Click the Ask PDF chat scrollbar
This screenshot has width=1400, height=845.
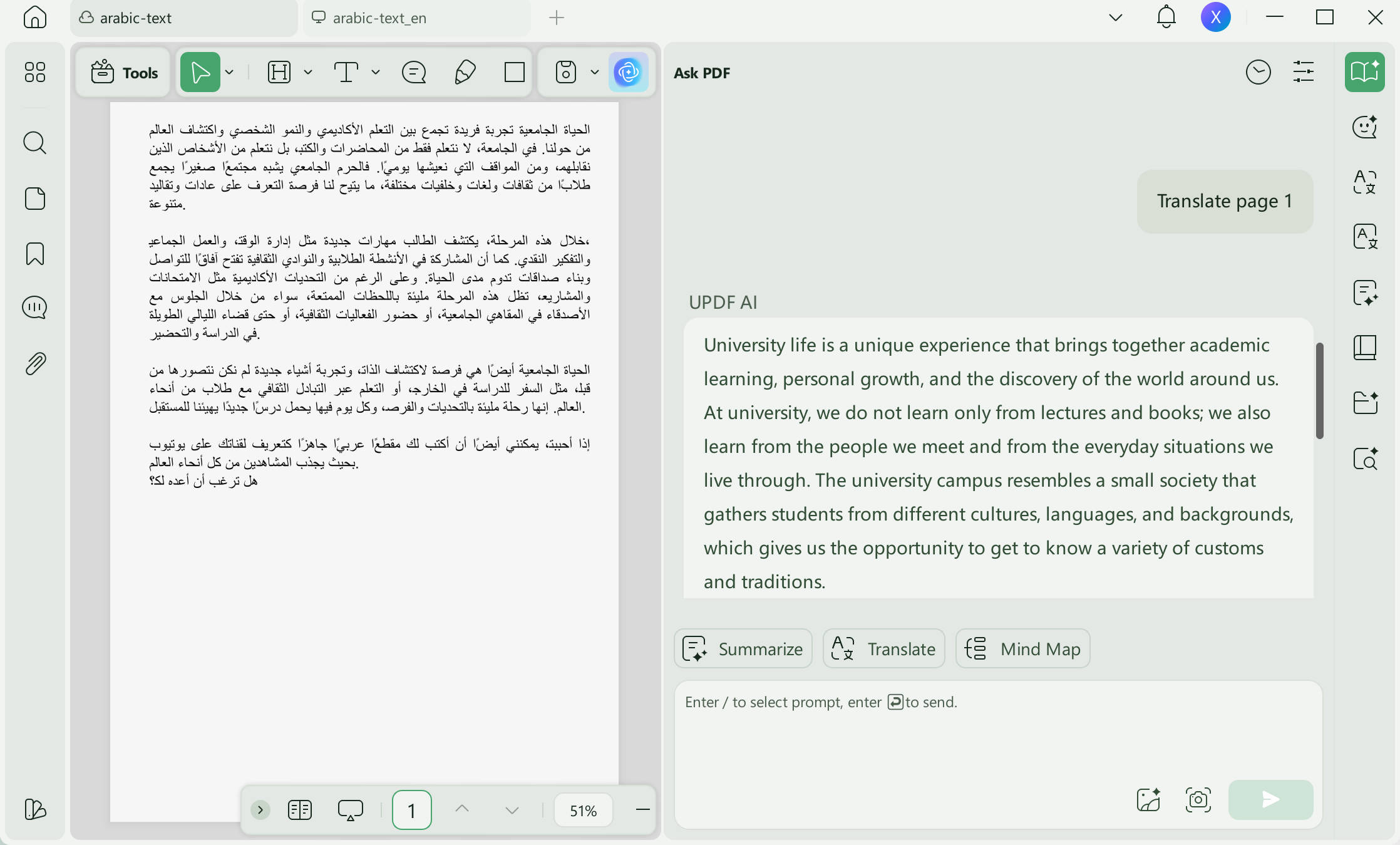point(1320,390)
